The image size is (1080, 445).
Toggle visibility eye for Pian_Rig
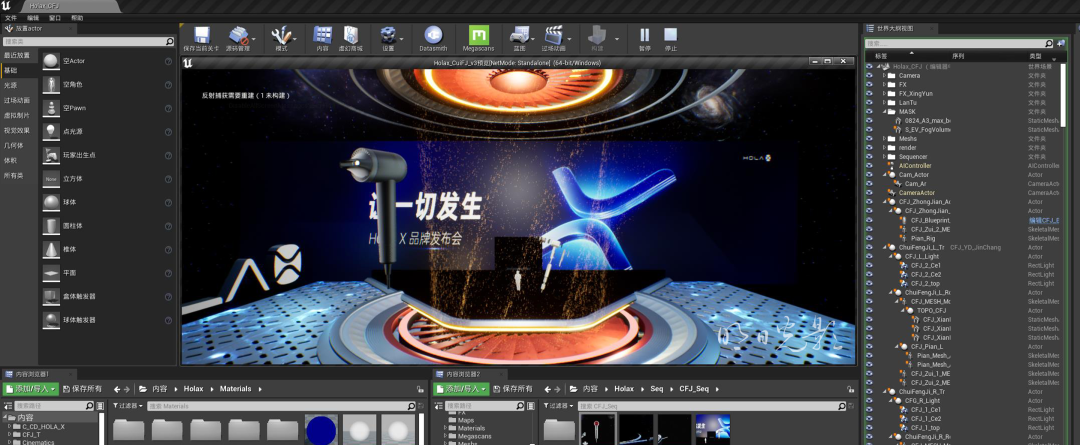point(869,238)
